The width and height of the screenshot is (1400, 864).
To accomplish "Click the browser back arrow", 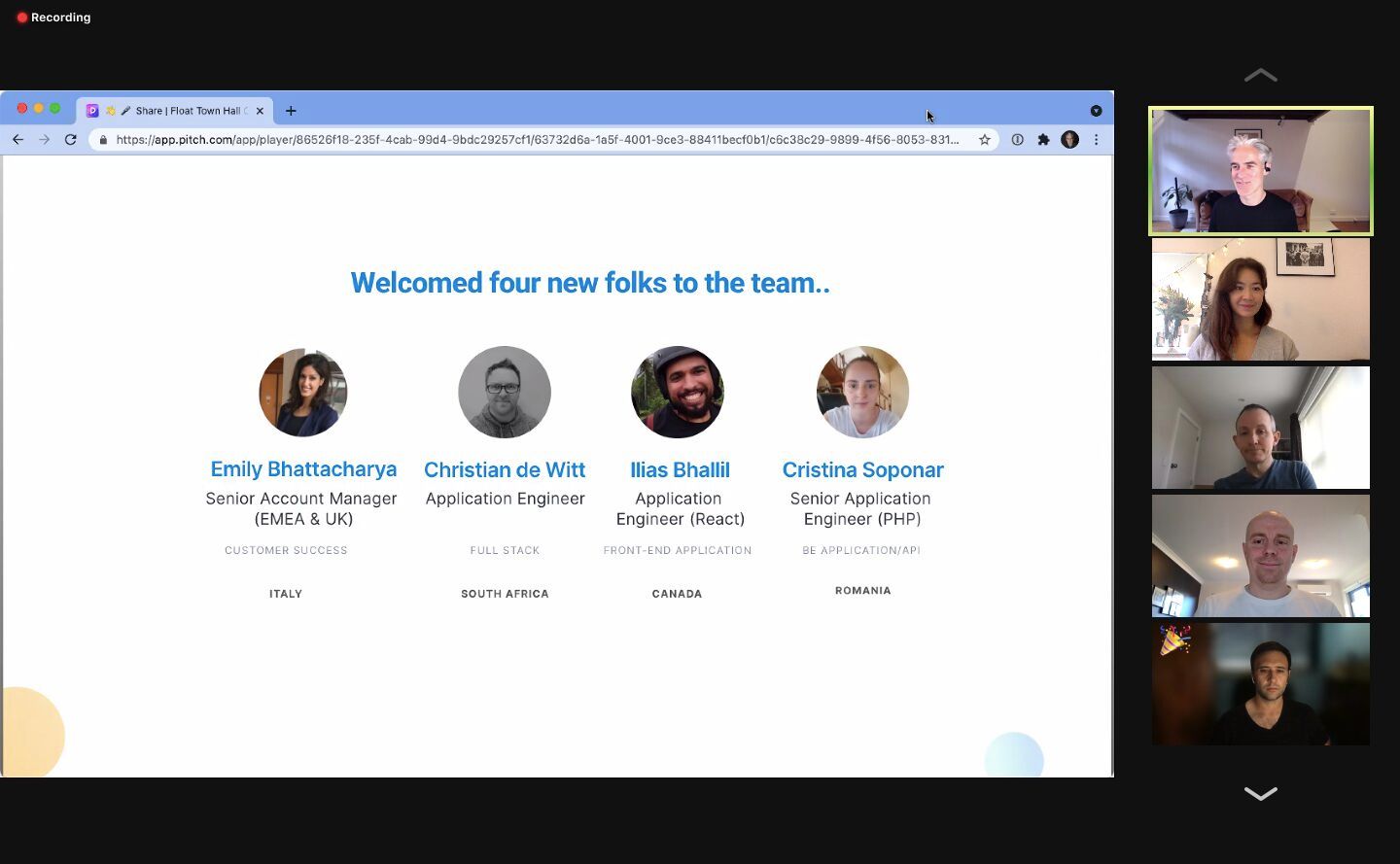I will click(x=17, y=140).
